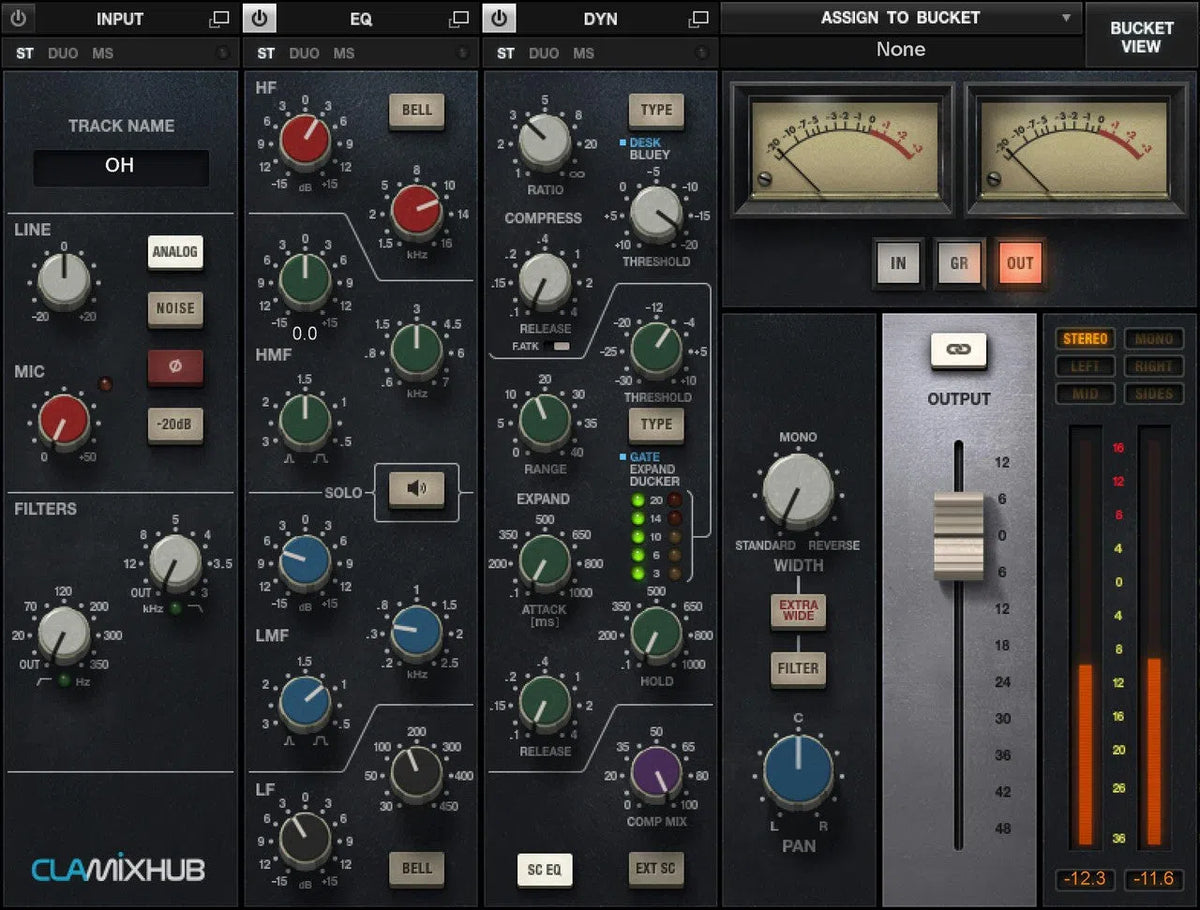Viewport: 1200px width, 910px height.
Task: Engage the phase invert Ø button
Action: pyautogui.click(x=175, y=368)
